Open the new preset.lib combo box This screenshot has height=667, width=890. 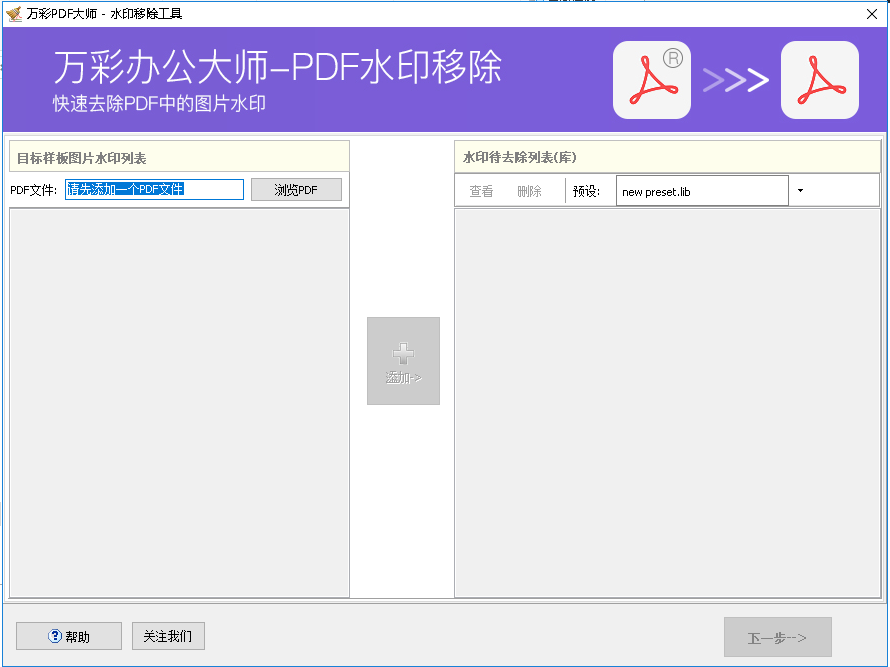click(x=702, y=190)
